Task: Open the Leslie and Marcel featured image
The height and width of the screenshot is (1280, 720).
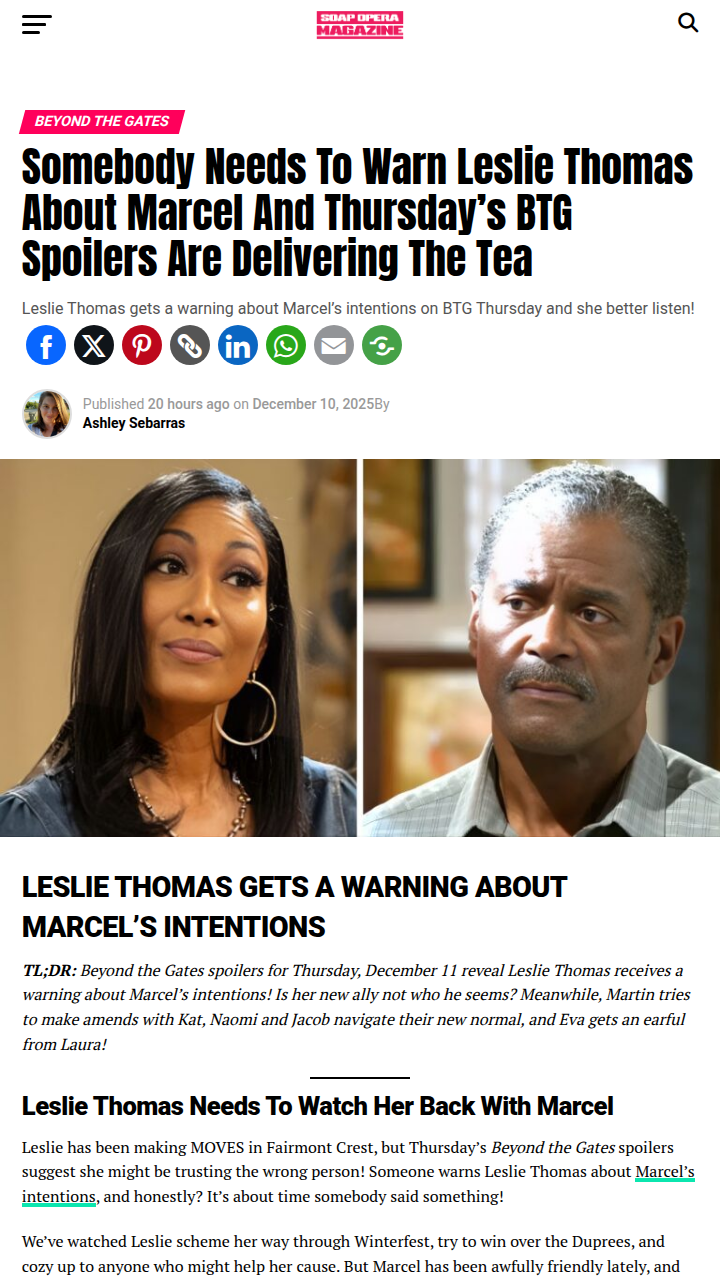Action: pos(360,648)
